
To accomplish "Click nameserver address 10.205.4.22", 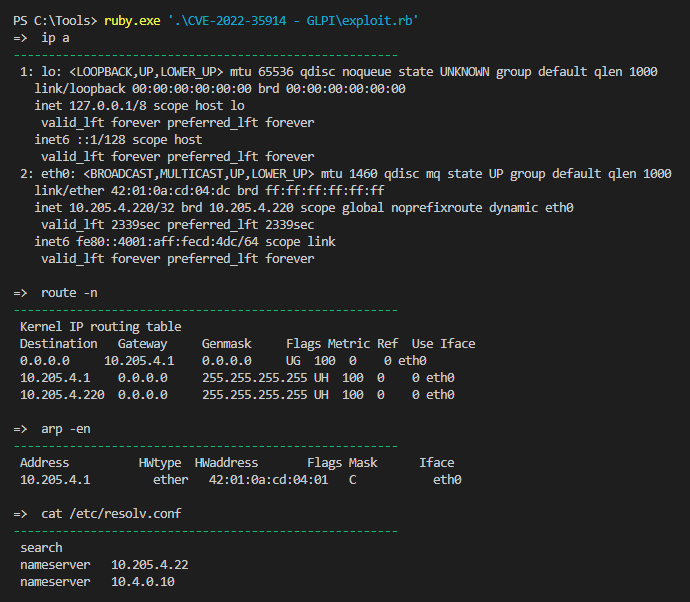I will pyautogui.click(x=150, y=565).
